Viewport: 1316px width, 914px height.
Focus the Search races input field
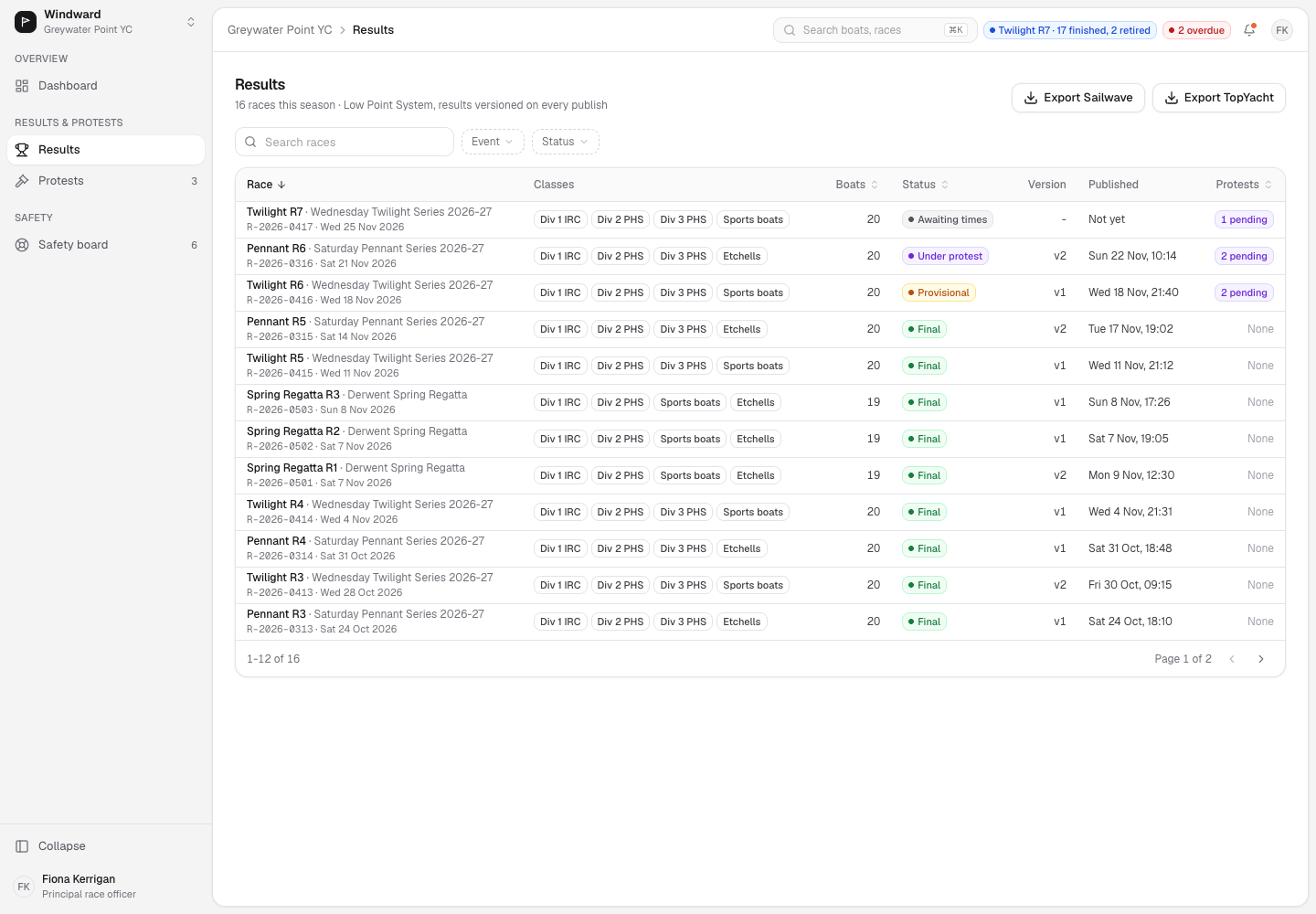345,142
